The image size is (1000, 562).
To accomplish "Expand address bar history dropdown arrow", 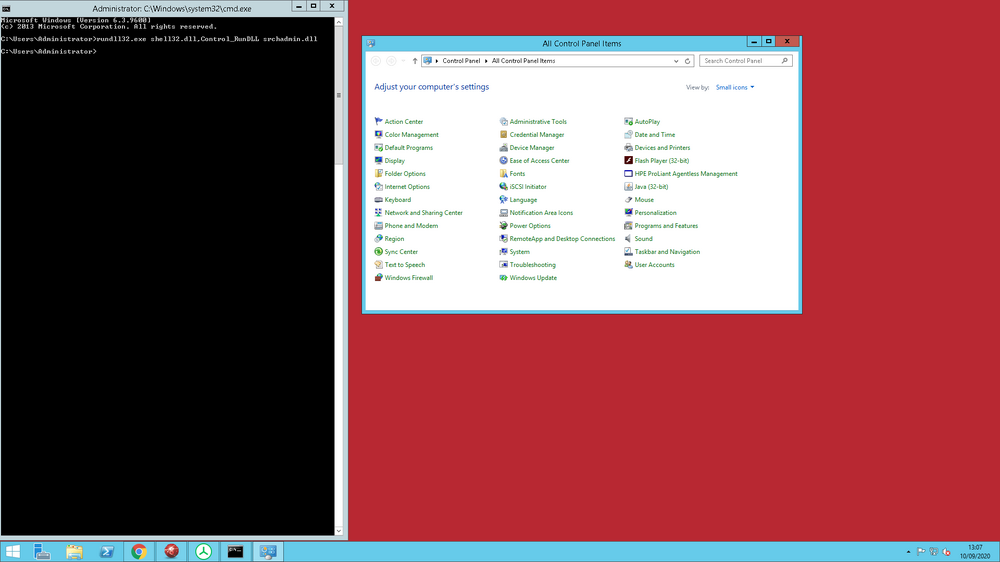I will (676, 61).
